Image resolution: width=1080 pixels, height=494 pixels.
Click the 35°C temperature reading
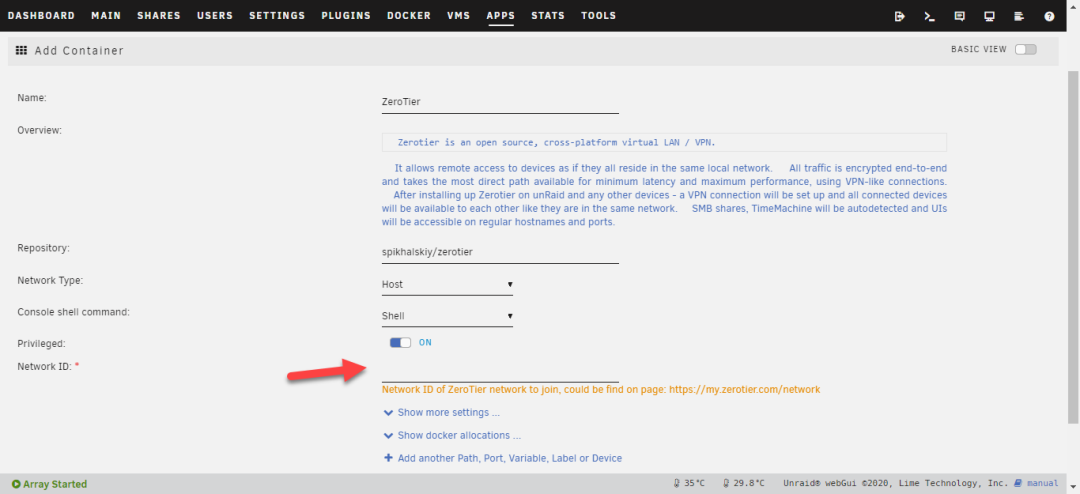coord(689,484)
